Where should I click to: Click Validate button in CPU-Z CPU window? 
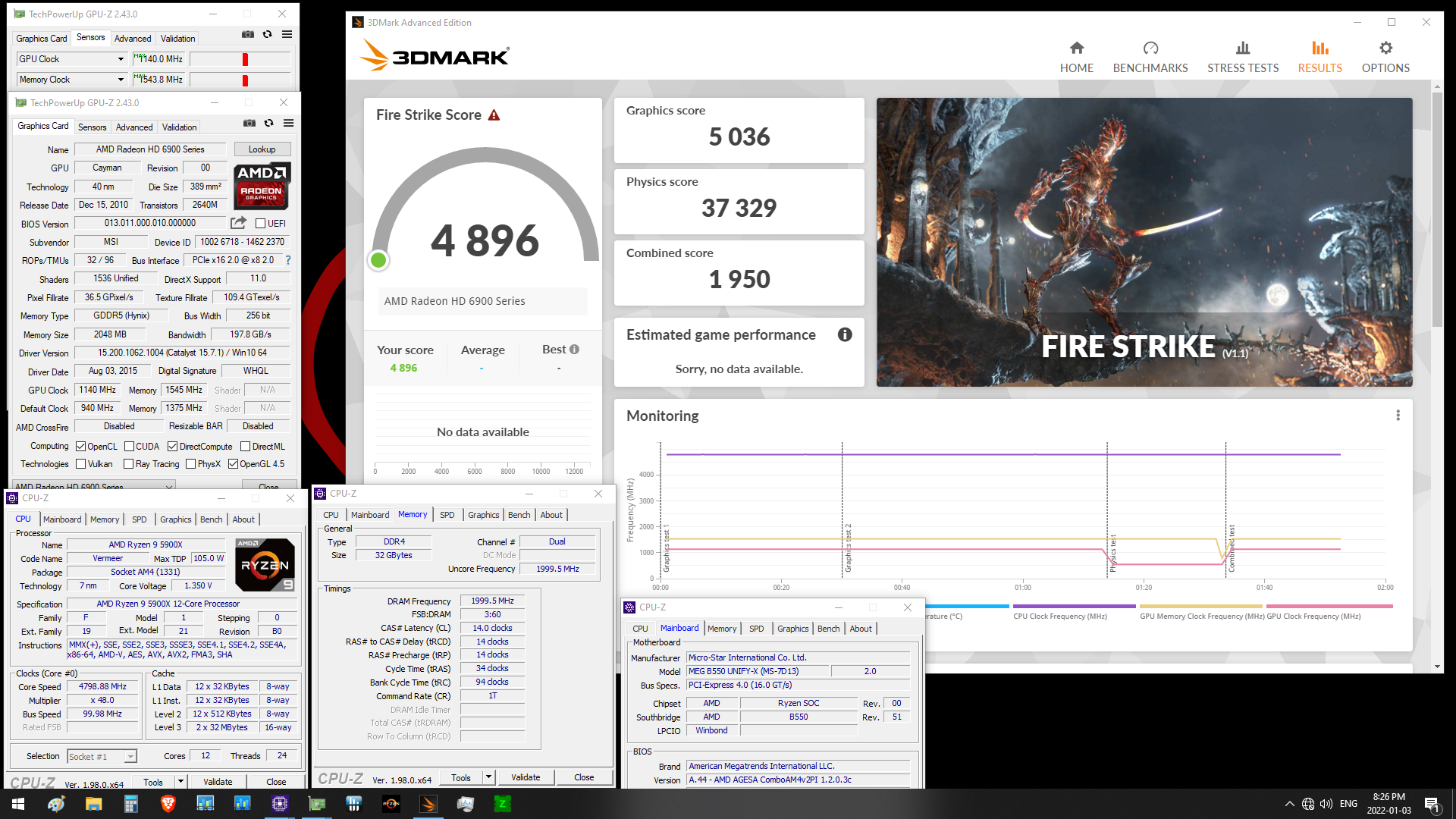[x=218, y=782]
